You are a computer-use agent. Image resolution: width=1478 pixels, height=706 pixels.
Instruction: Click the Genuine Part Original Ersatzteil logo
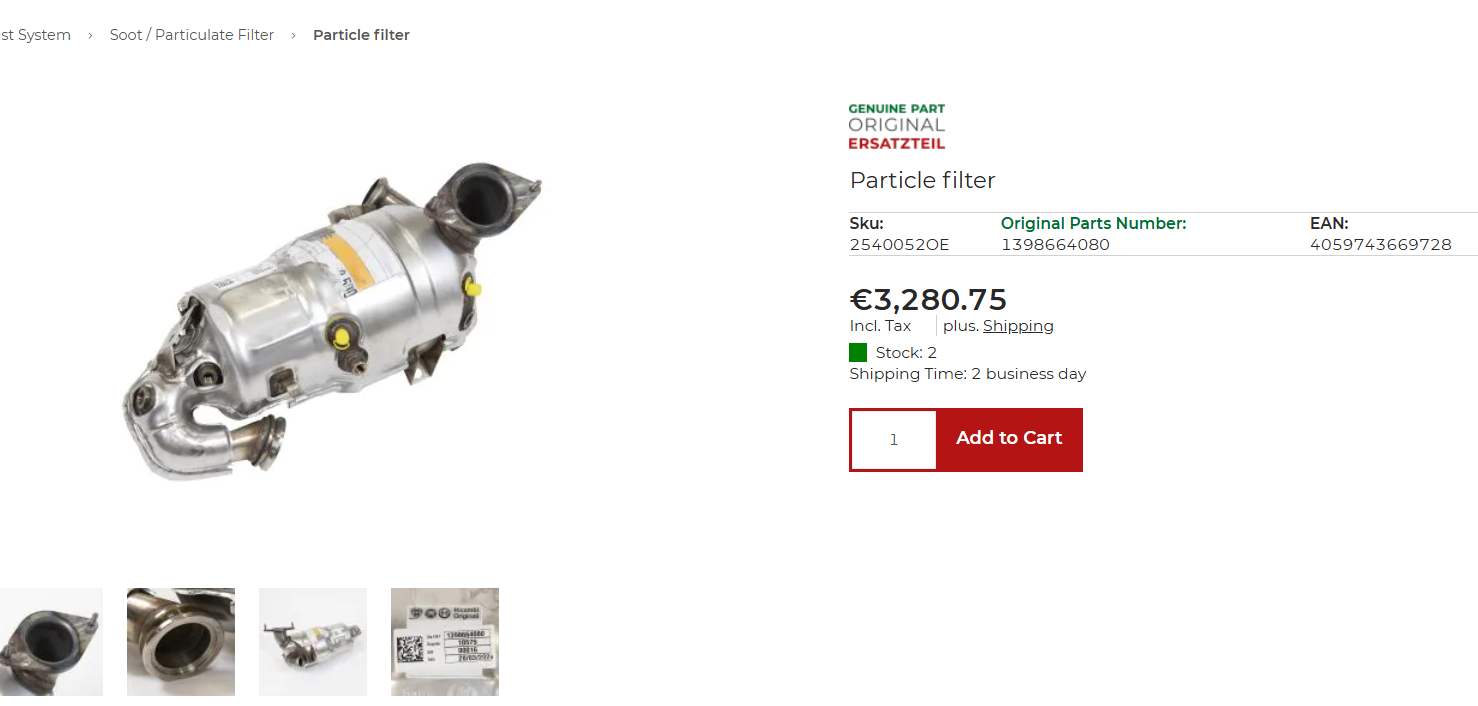[x=896, y=126]
